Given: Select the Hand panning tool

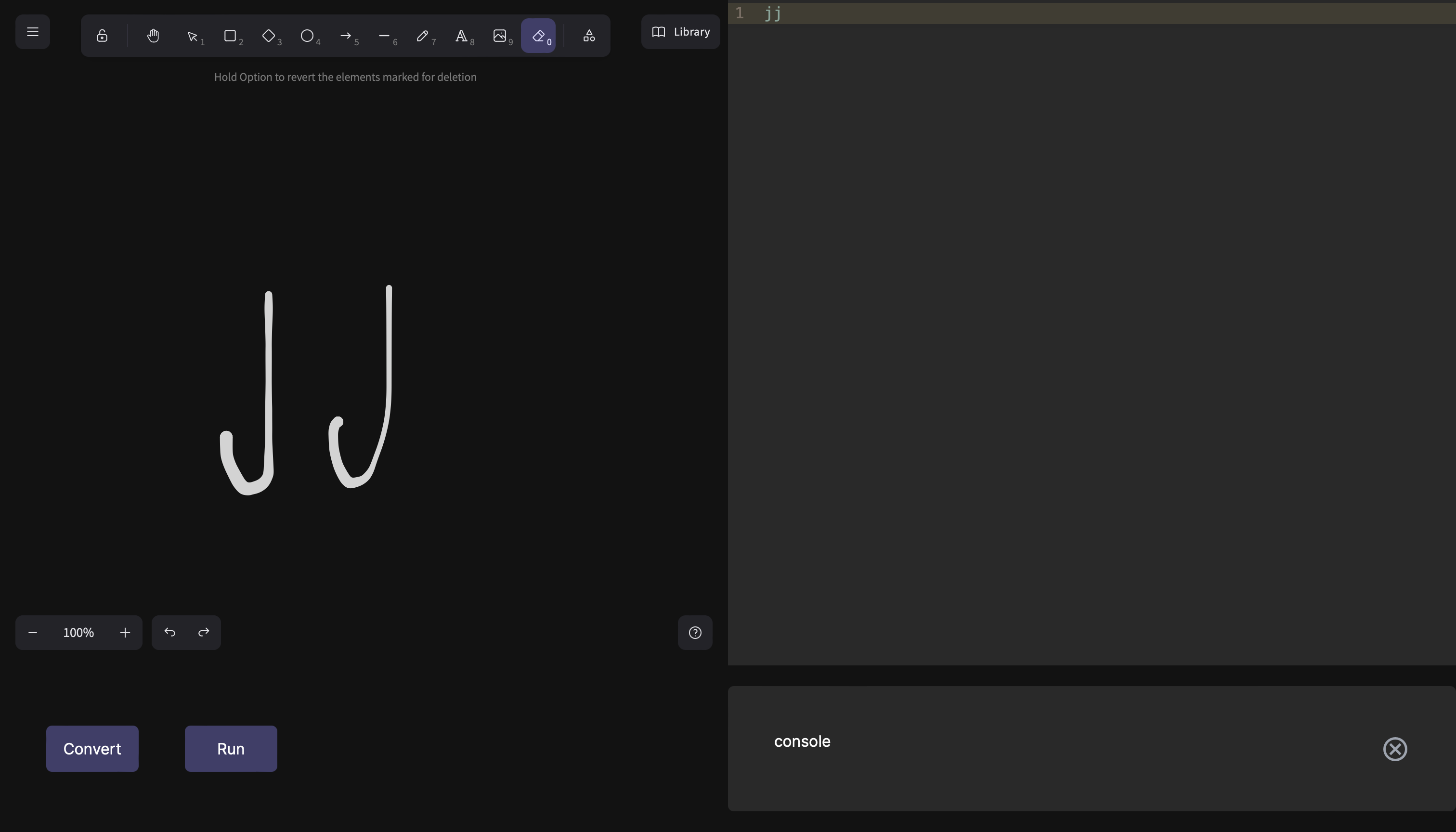Looking at the screenshot, I should pyautogui.click(x=153, y=36).
